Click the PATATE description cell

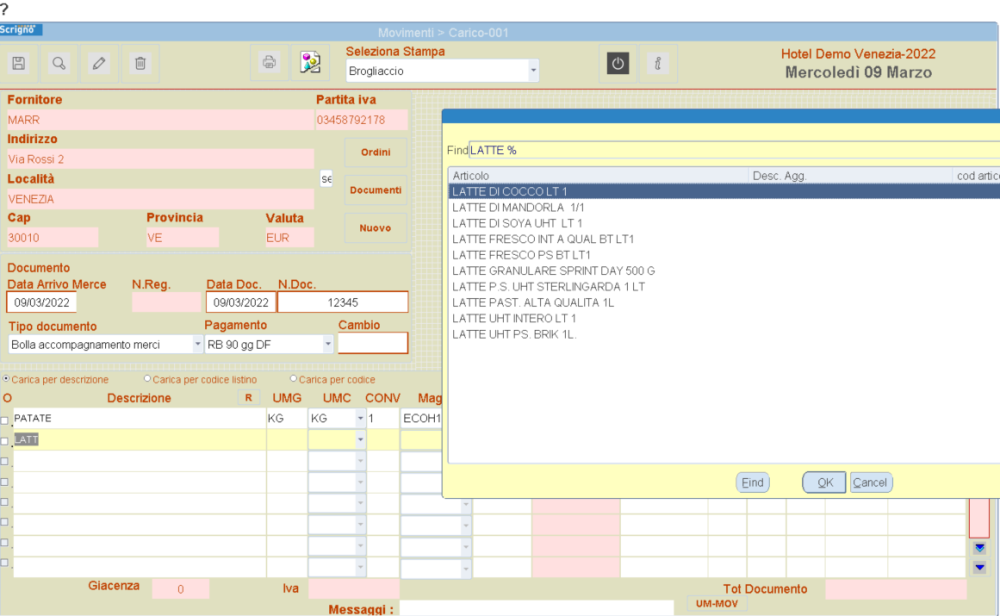pyautogui.click(x=140, y=418)
